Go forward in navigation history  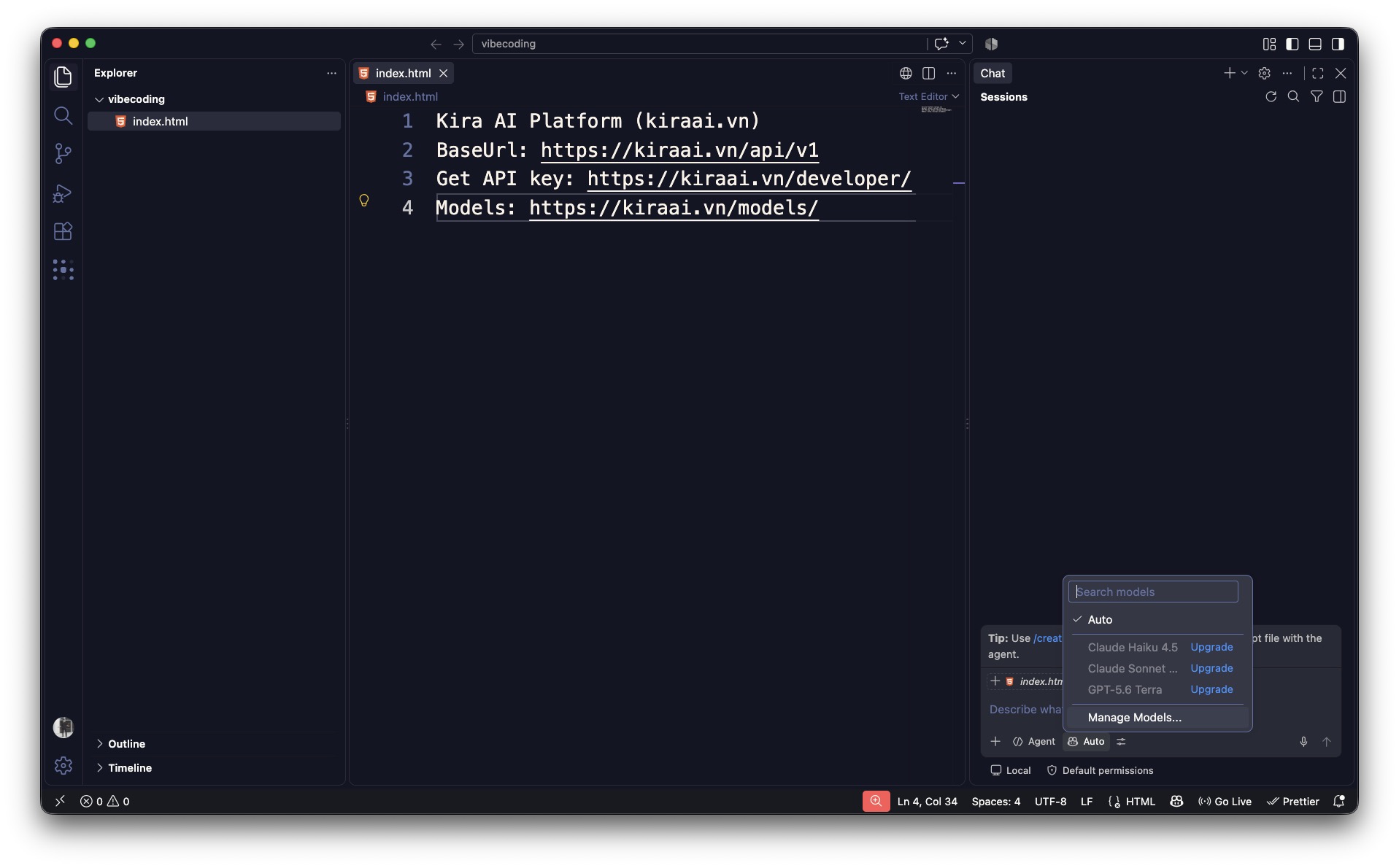point(458,44)
